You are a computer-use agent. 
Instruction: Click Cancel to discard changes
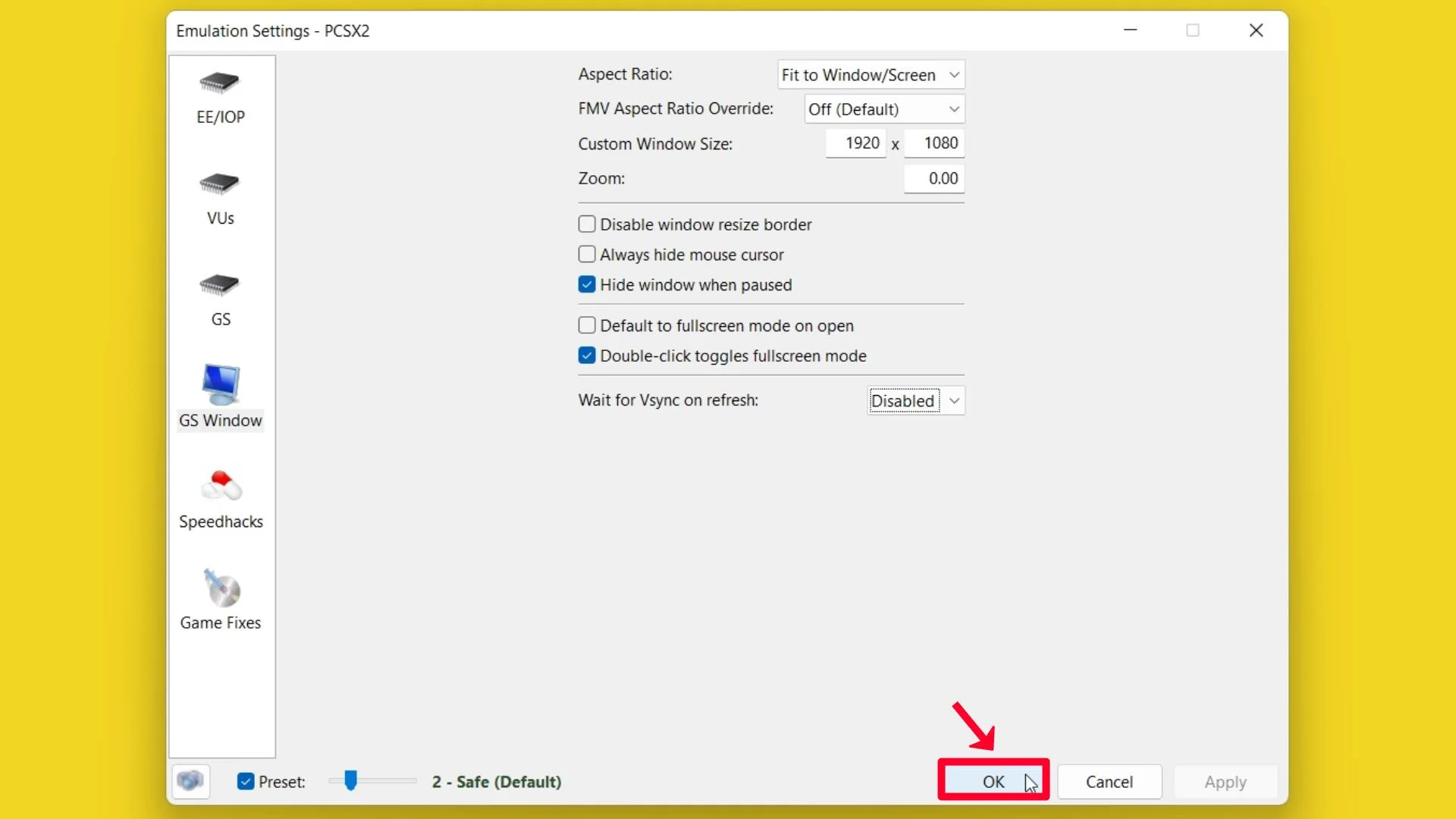(1109, 781)
